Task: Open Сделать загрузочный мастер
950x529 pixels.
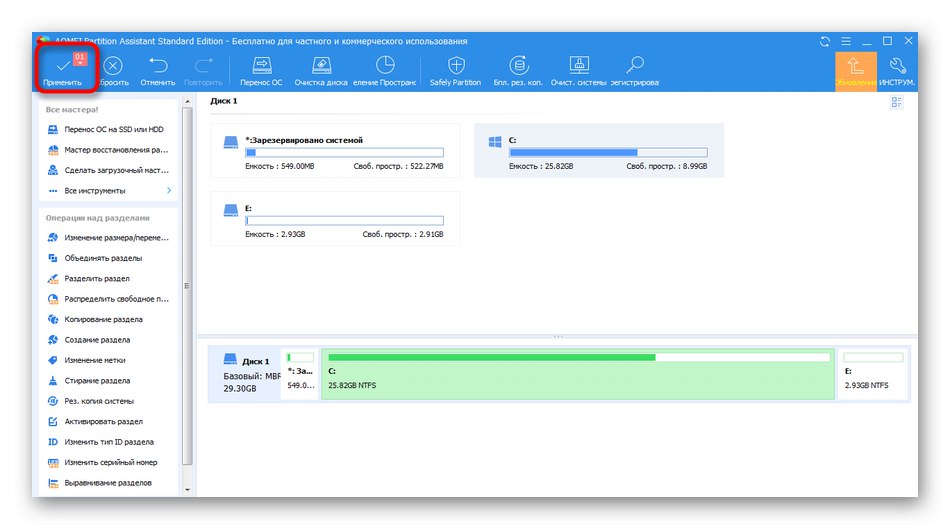Action: [107, 170]
